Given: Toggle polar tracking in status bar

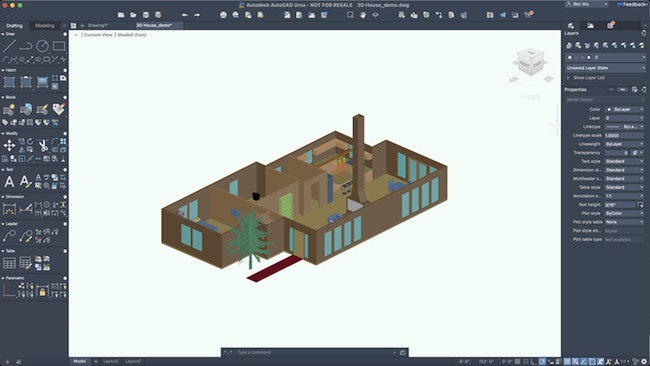Looking at the screenshot, I should (542, 361).
